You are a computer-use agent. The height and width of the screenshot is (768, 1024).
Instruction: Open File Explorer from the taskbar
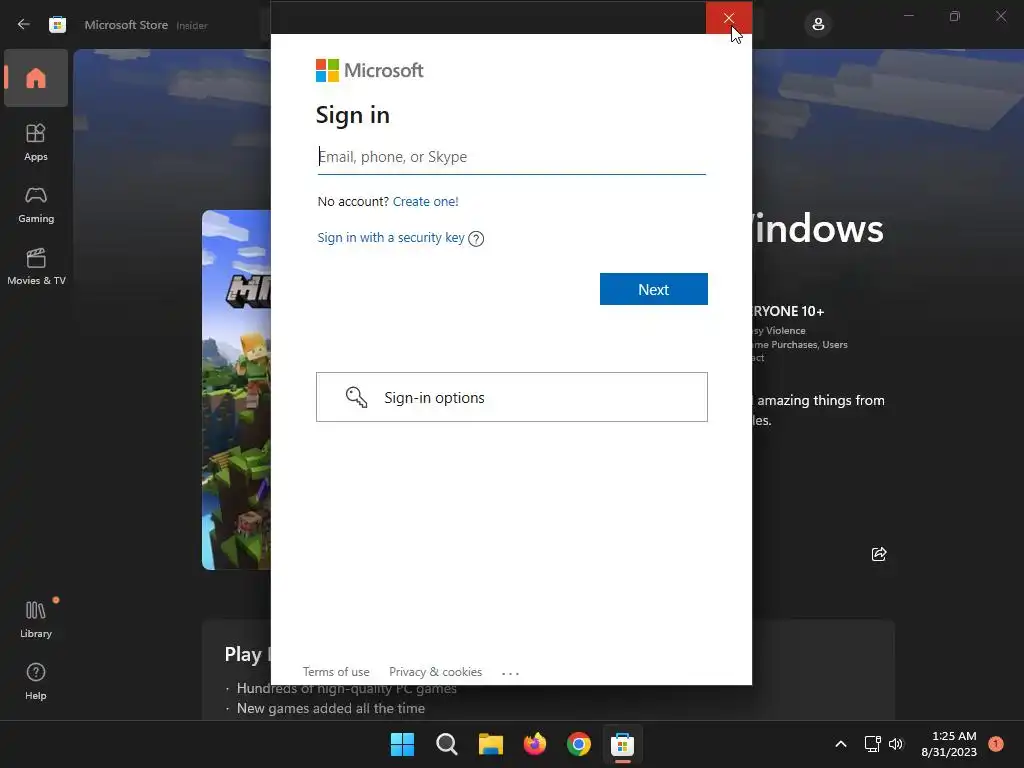coord(490,744)
